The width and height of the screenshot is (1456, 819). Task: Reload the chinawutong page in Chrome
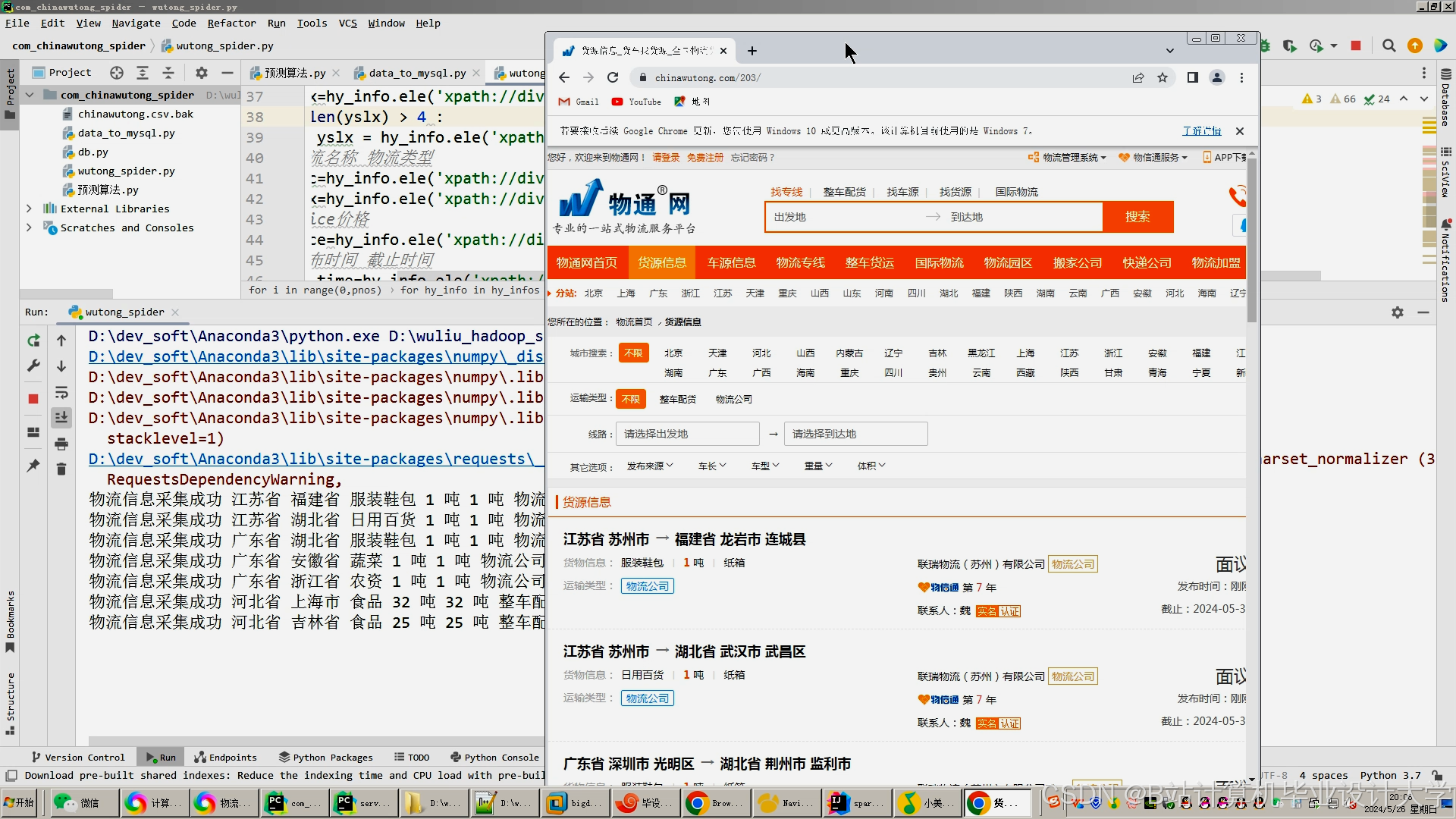pyautogui.click(x=613, y=77)
